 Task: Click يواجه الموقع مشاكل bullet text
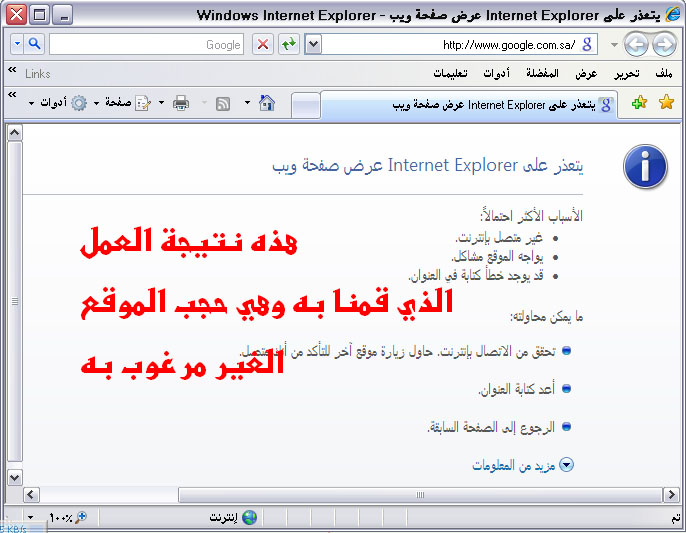(x=497, y=257)
